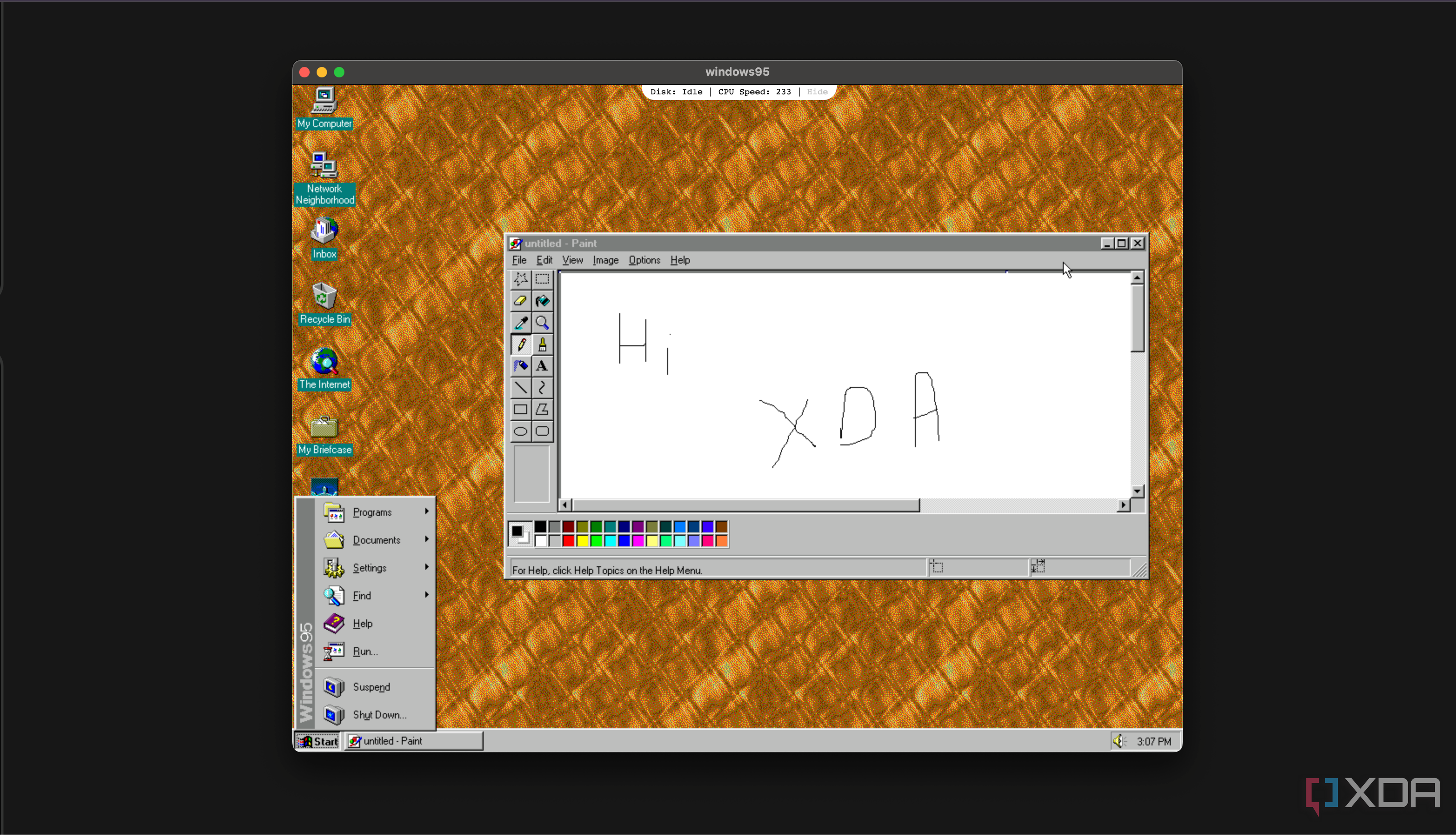Open the Options menu
This screenshot has height=835, width=1456.
[x=645, y=261]
